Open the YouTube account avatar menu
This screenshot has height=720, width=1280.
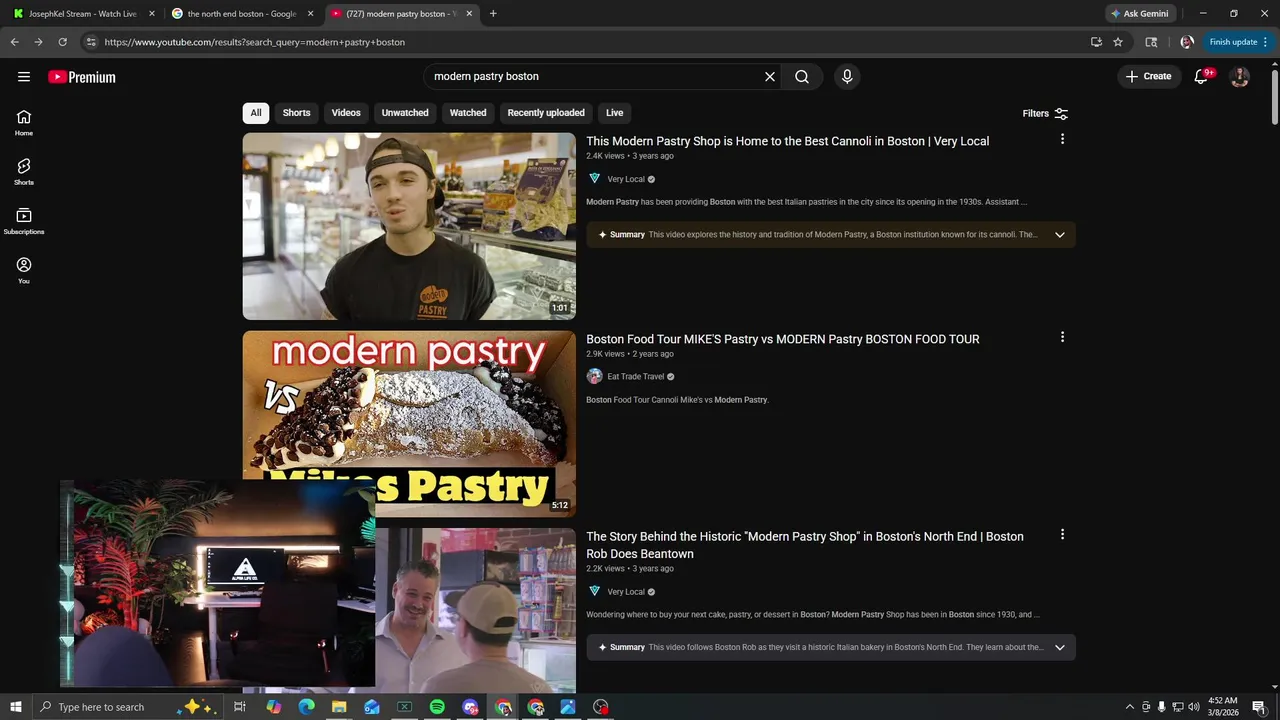(1240, 77)
